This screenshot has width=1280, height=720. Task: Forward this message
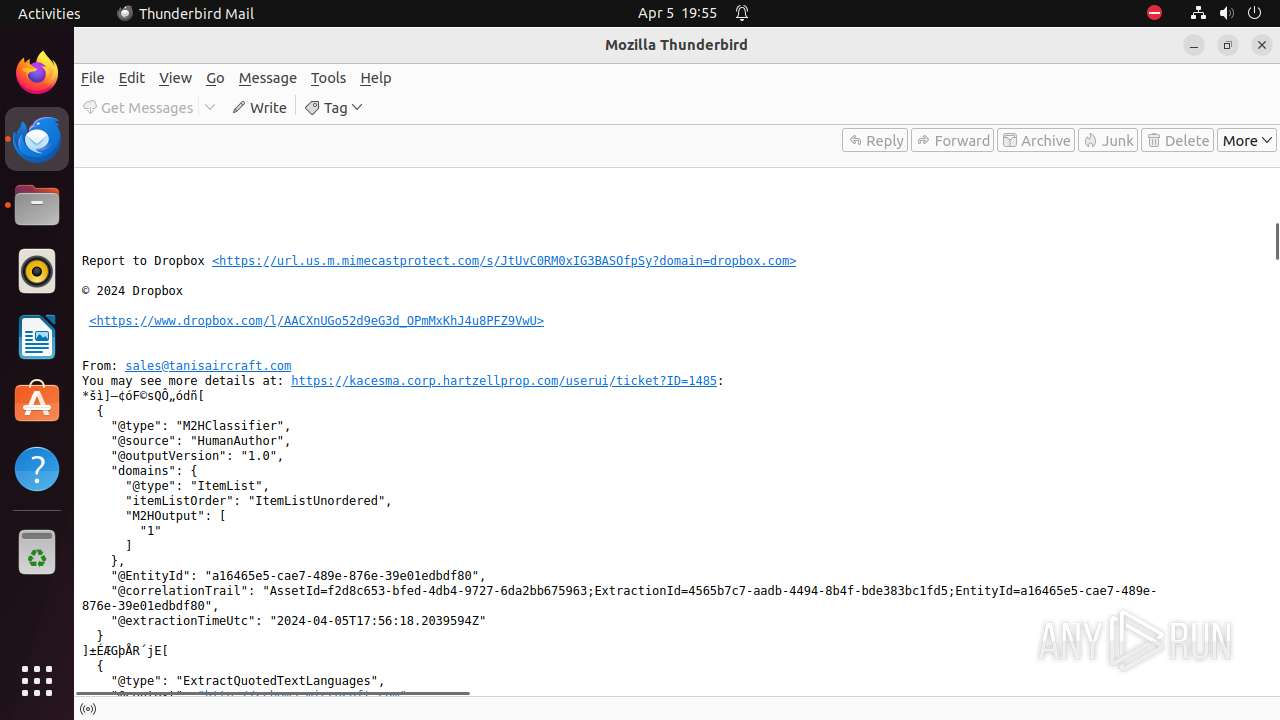[x=952, y=140]
